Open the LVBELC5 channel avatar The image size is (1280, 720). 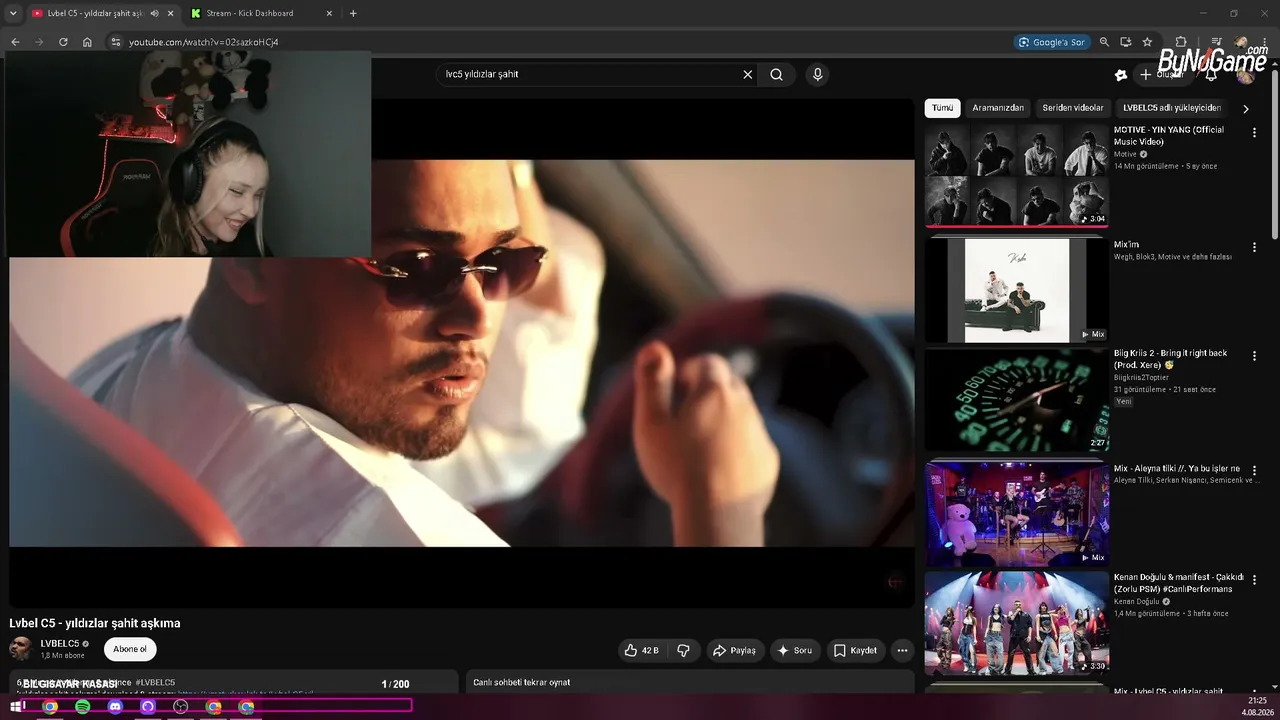[20, 649]
